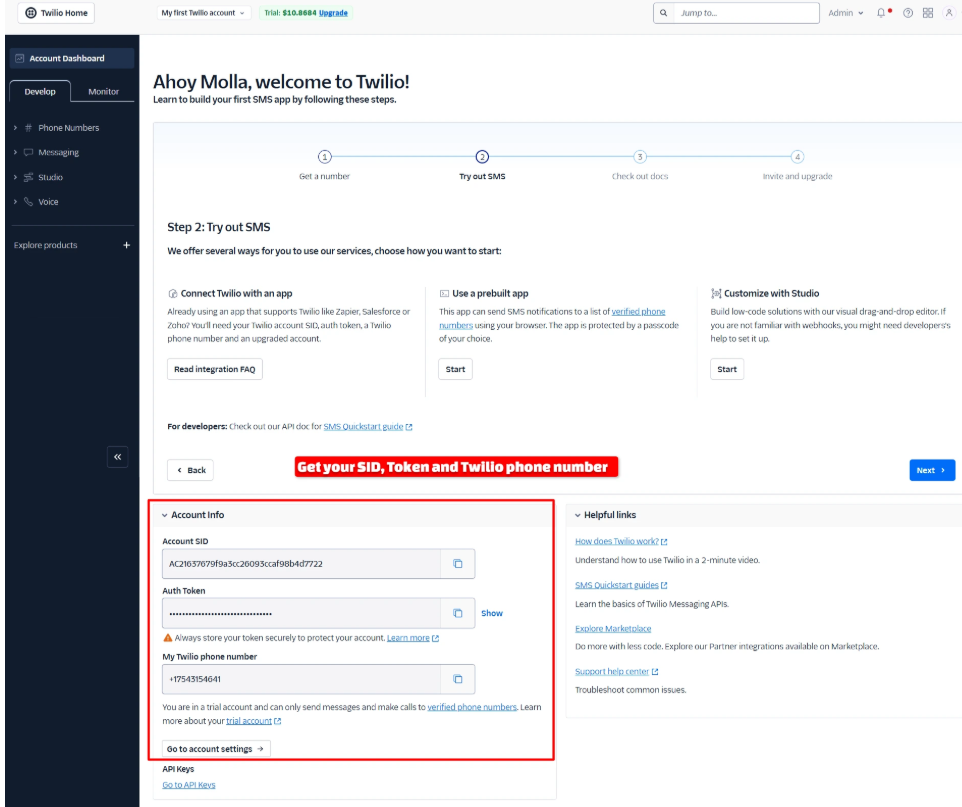Open verified phone numbers link in prebuilt app

pos(638,312)
